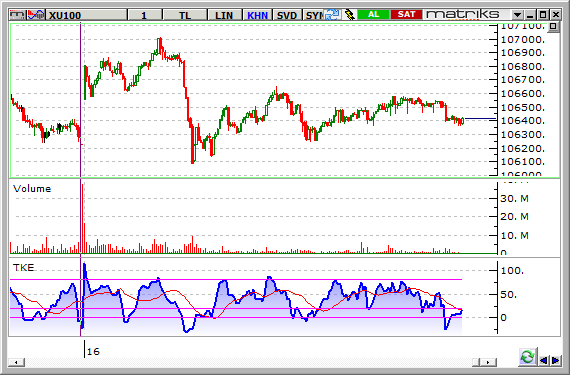Image resolution: width=570 pixels, height=375 pixels.
Task: Click the Volume panel label
Action: coord(32,189)
